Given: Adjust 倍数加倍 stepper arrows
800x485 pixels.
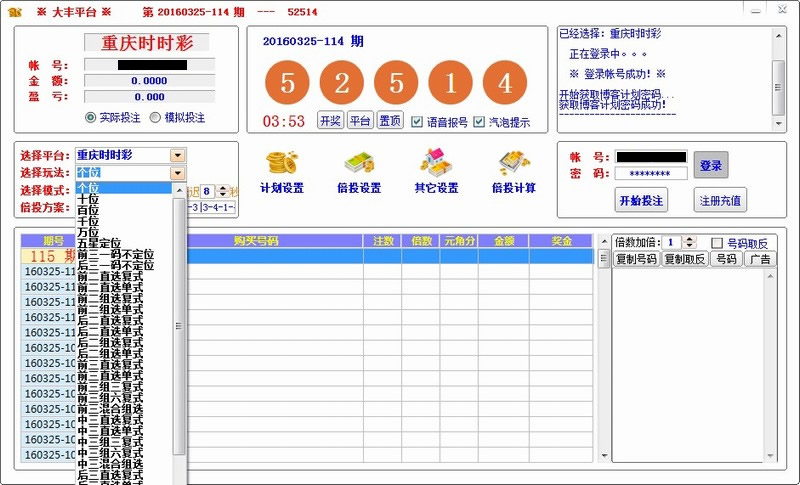Looking at the screenshot, I should (x=689, y=242).
